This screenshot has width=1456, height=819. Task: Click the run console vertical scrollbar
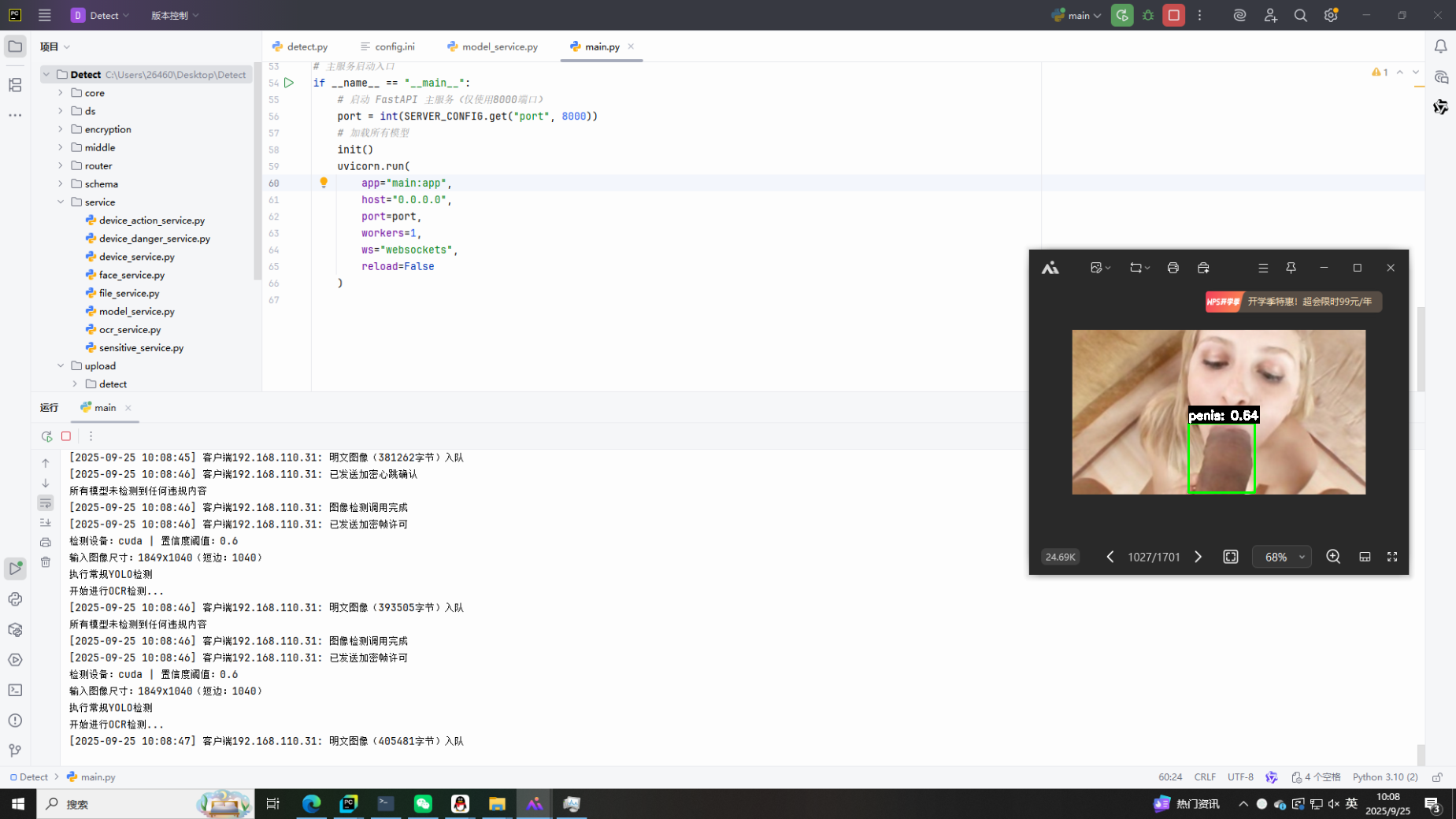1420,754
